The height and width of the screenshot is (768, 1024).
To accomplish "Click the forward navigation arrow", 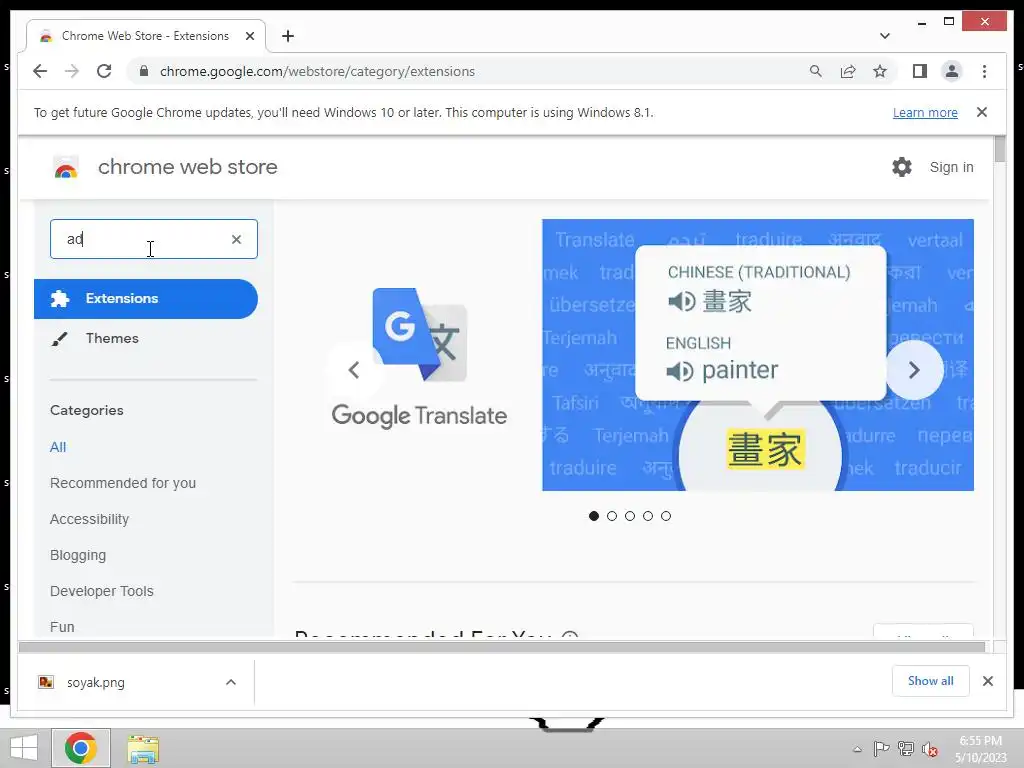I will [72, 71].
